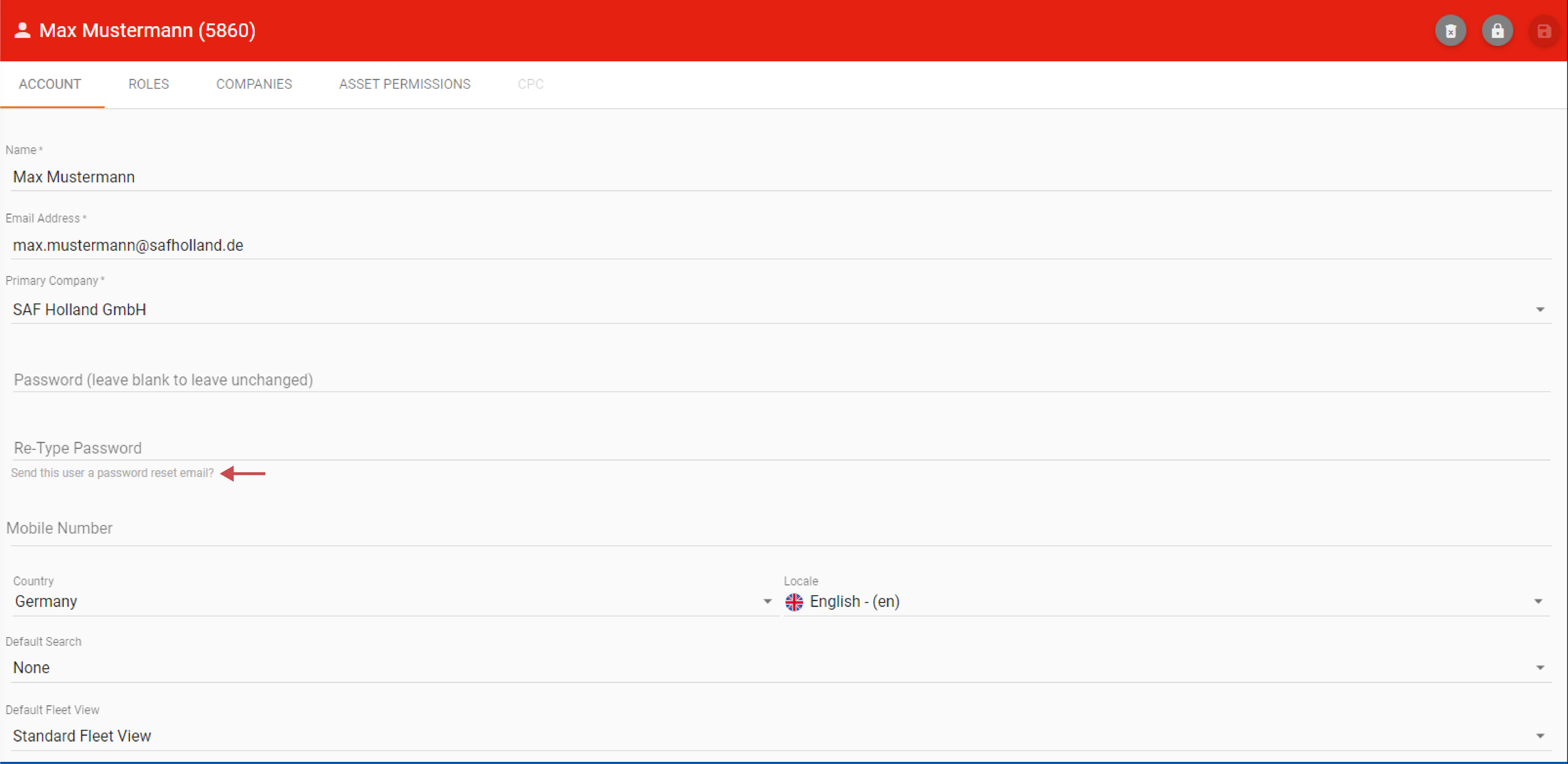The width and height of the screenshot is (1568, 764).
Task: Select the ACCOUNT tab
Action: coord(50,84)
